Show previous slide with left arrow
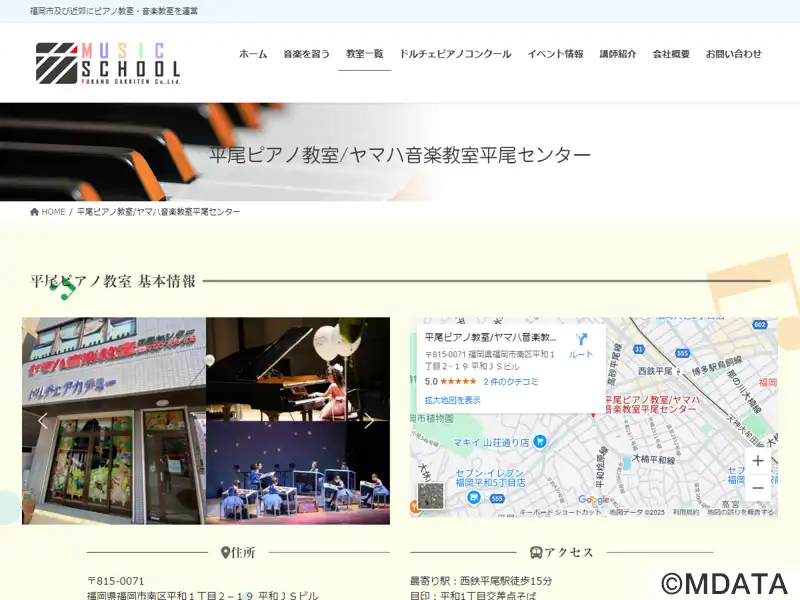This screenshot has height=600, width=800. click(x=43, y=421)
